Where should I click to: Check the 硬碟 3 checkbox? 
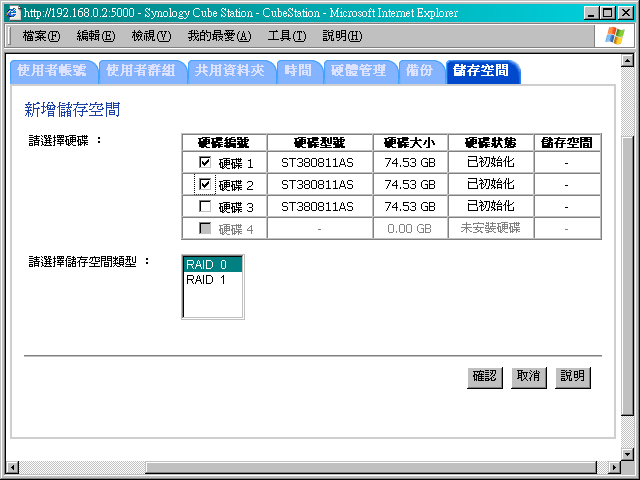[x=205, y=207]
